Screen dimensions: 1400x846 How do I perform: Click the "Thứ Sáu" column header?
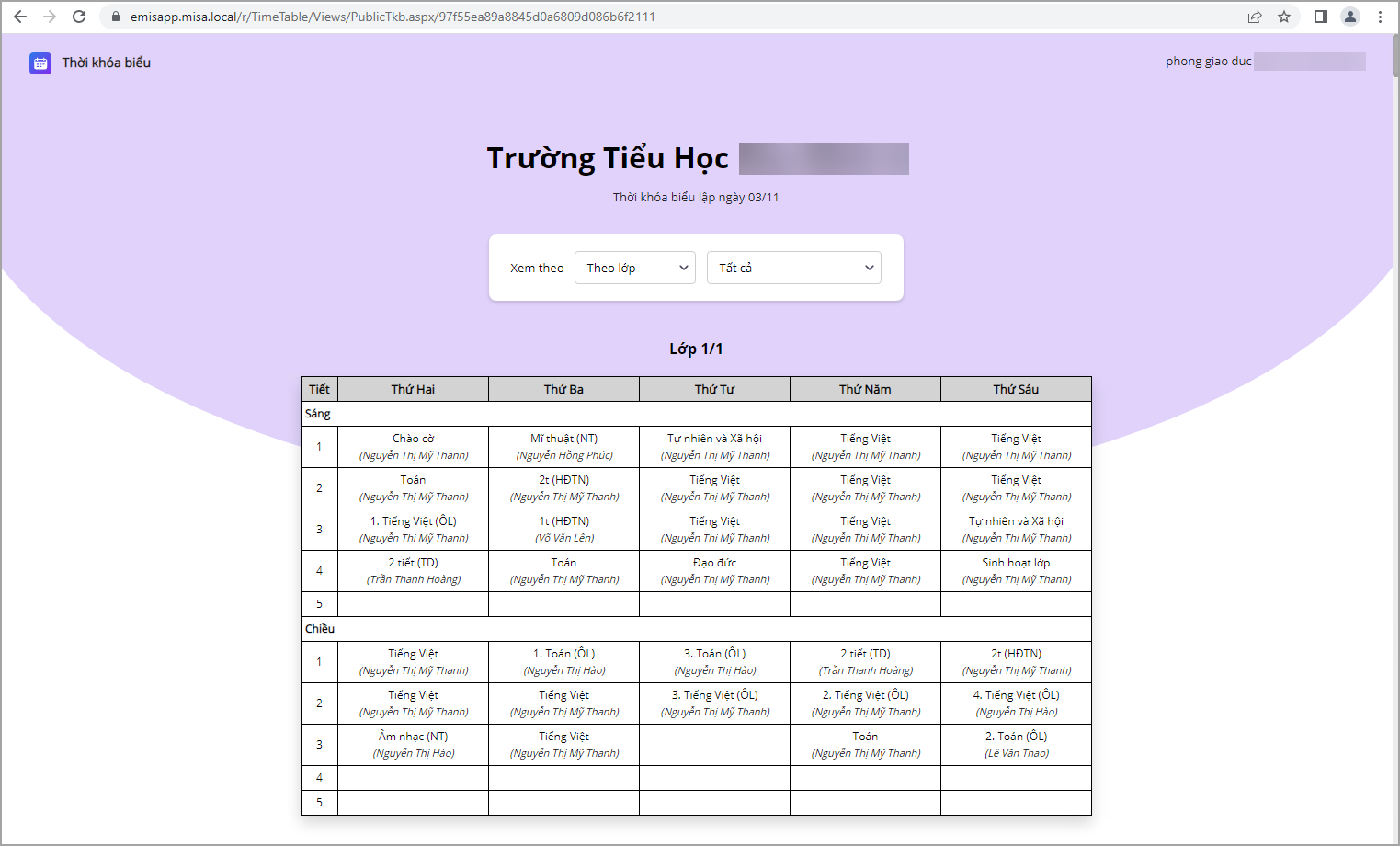[x=1016, y=389]
